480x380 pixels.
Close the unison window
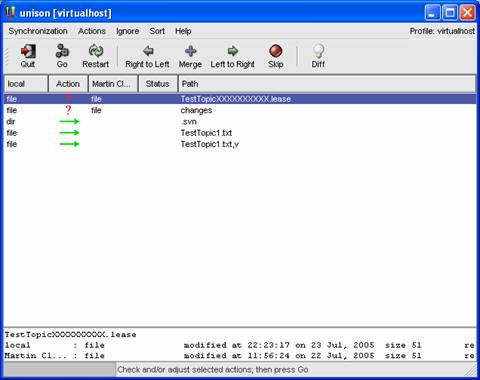[468, 13]
